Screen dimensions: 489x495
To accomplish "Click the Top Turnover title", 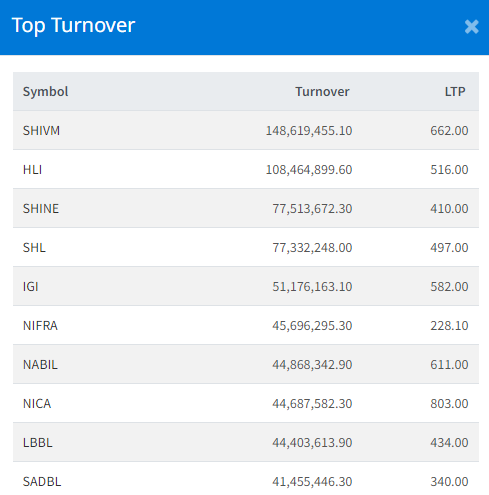I will pos(73,26).
